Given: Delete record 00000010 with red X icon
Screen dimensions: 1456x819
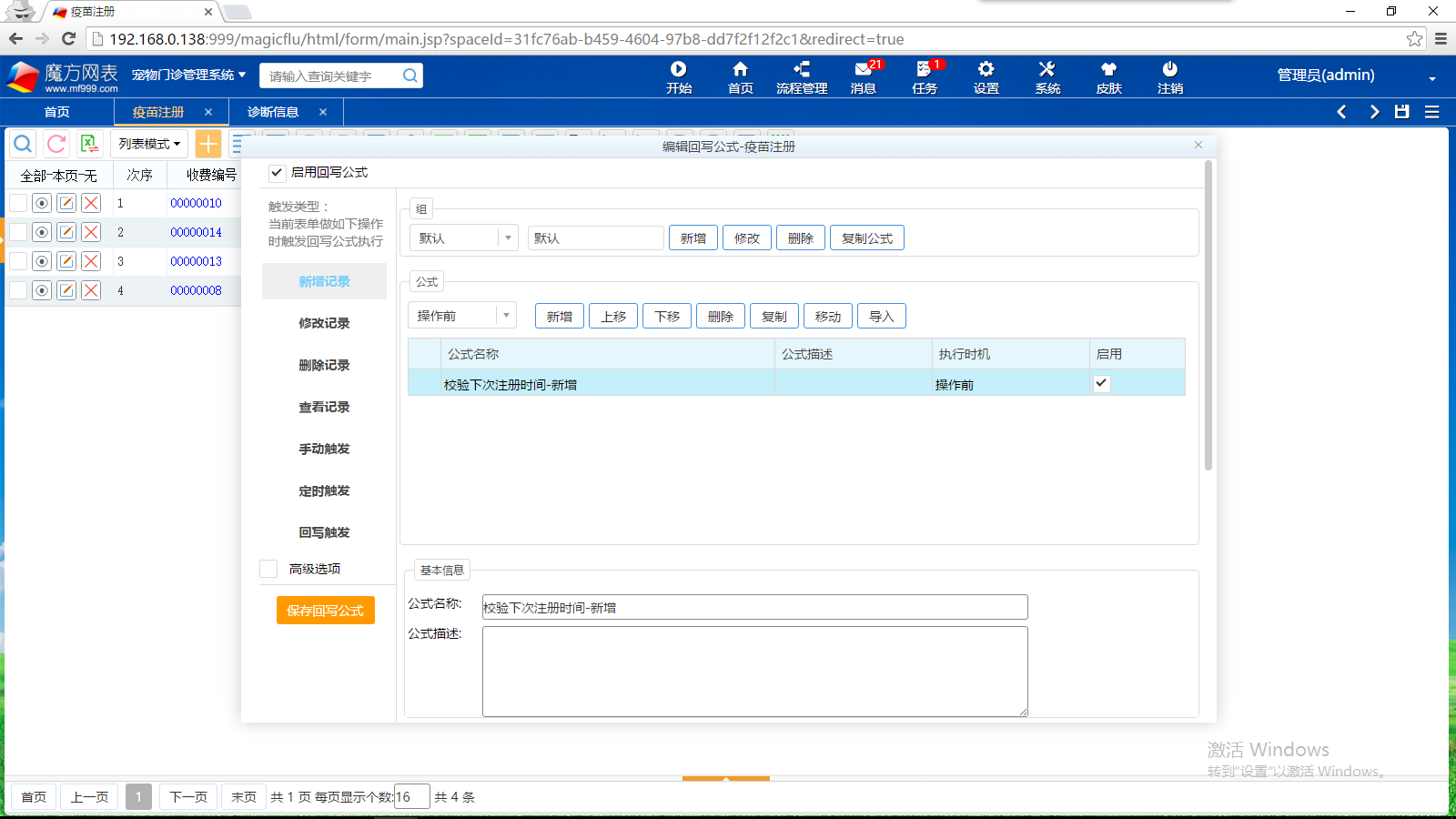Looking at the screenshot, I should click(x=91, y=203).
